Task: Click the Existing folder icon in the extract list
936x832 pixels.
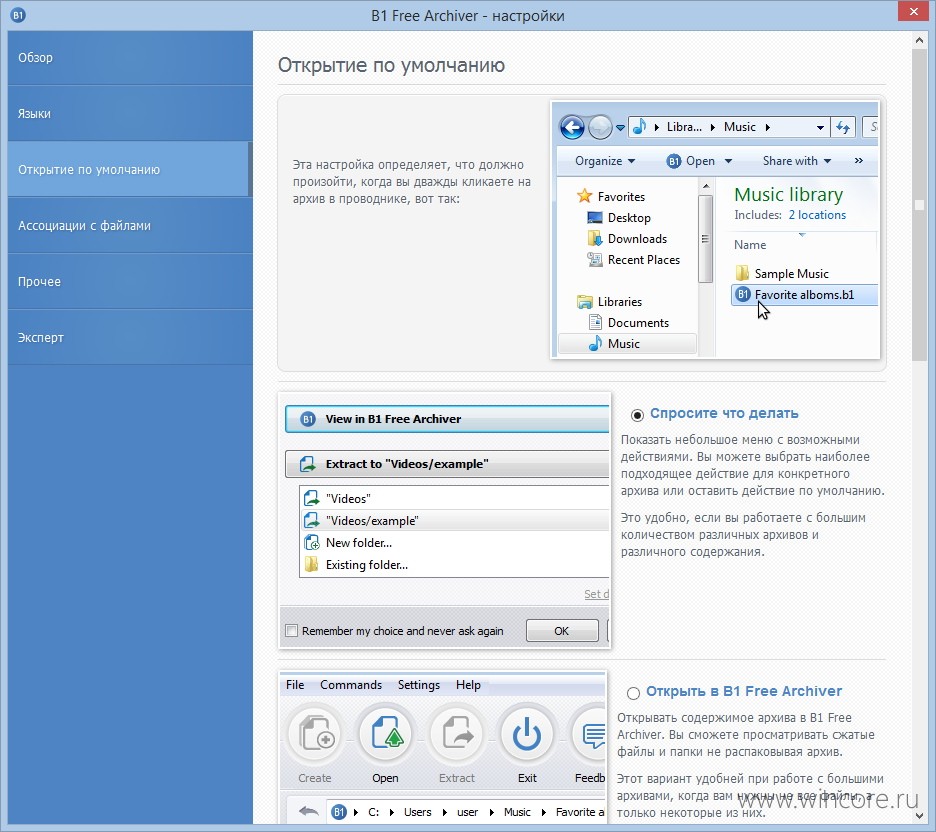Action: [x=312, y=565]
